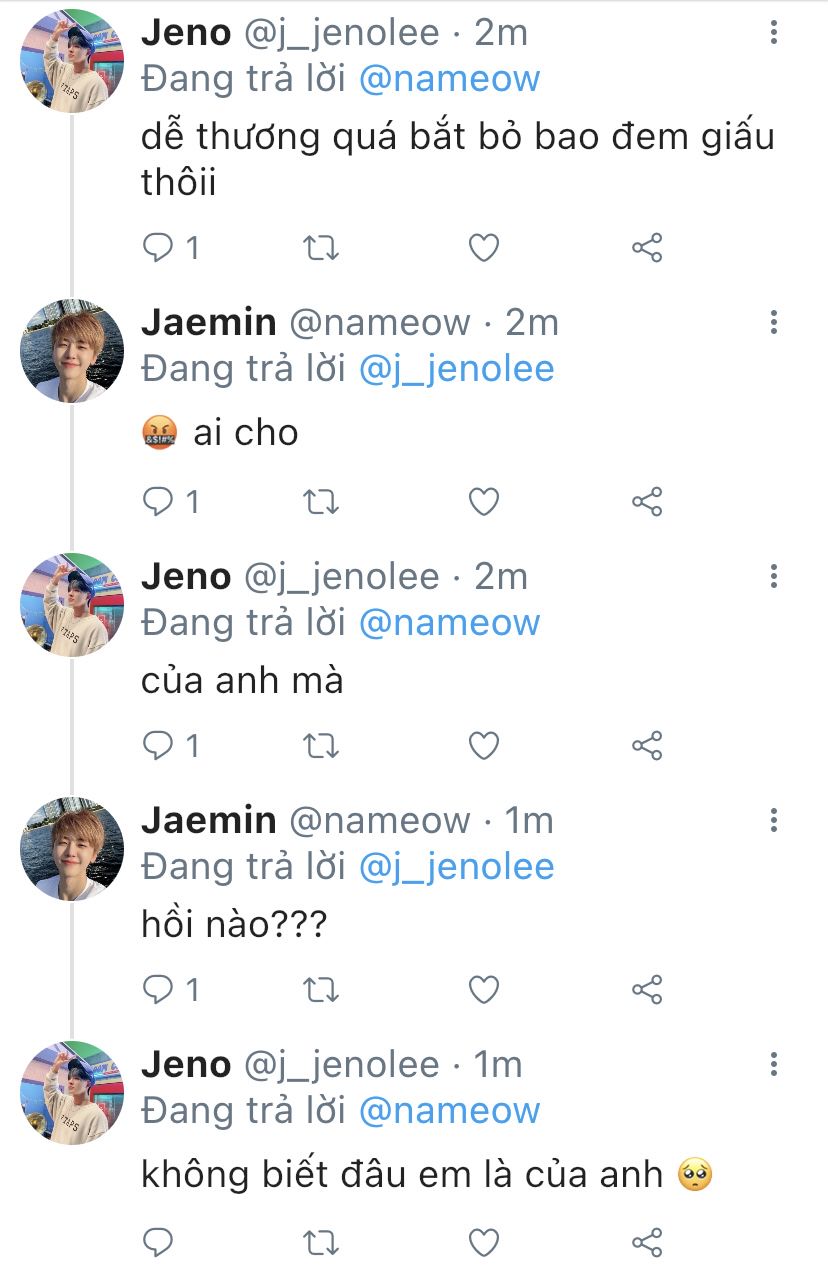Reply to Jaemin's "ai cho" tweet
828x1274 pixels.
click(158, 501)
